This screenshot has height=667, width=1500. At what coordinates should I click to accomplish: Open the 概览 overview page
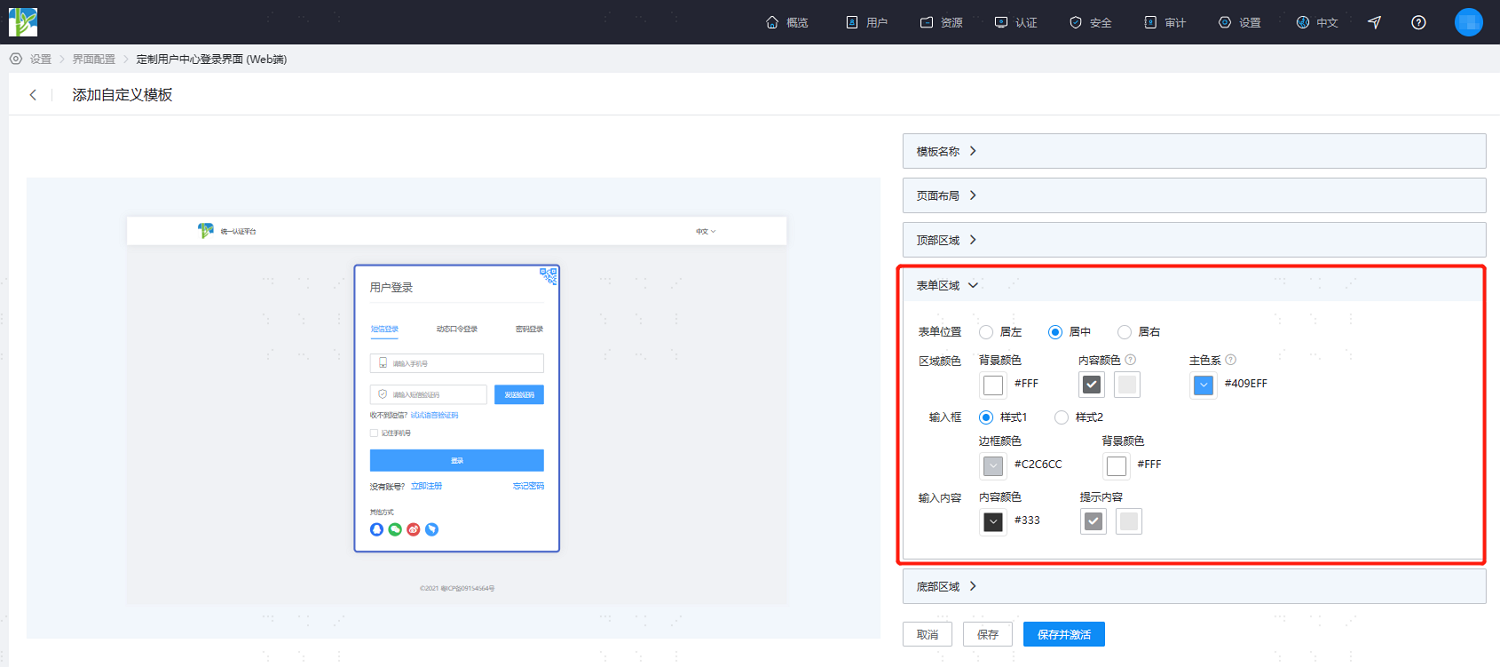pos(786,22)
